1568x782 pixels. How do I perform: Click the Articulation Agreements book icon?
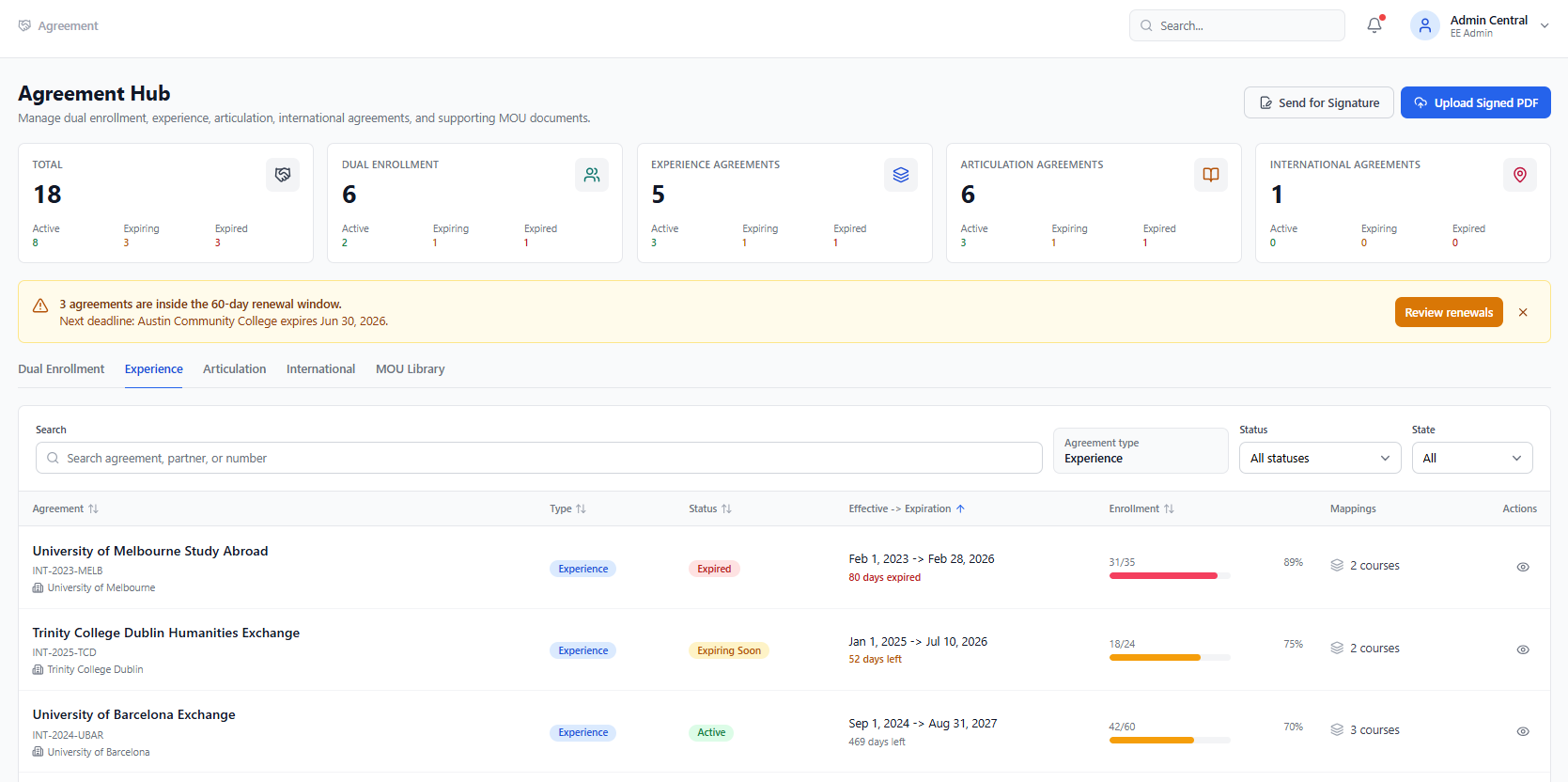click(1211, 175)
